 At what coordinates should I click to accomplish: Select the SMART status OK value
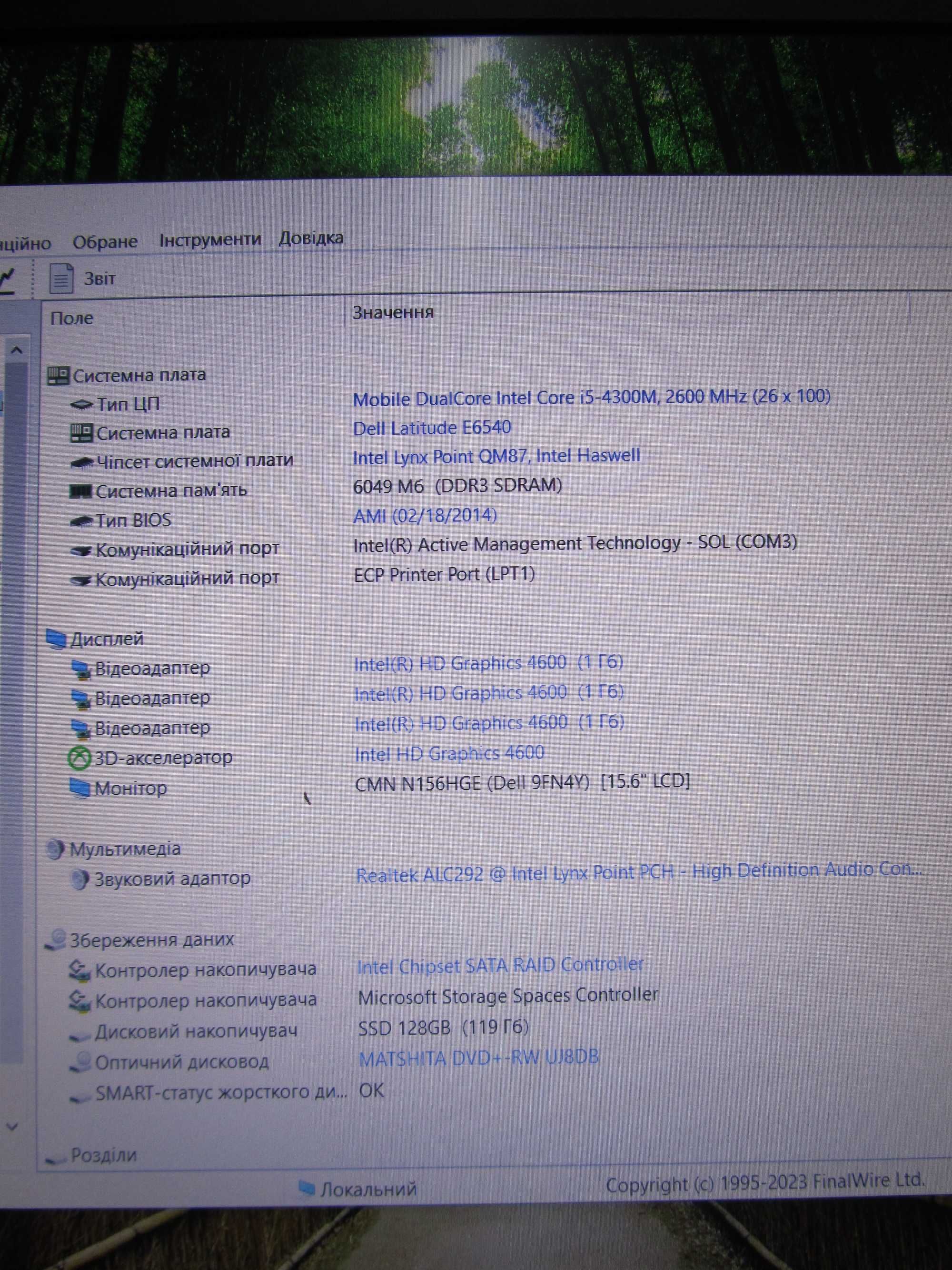[371, 1090]
